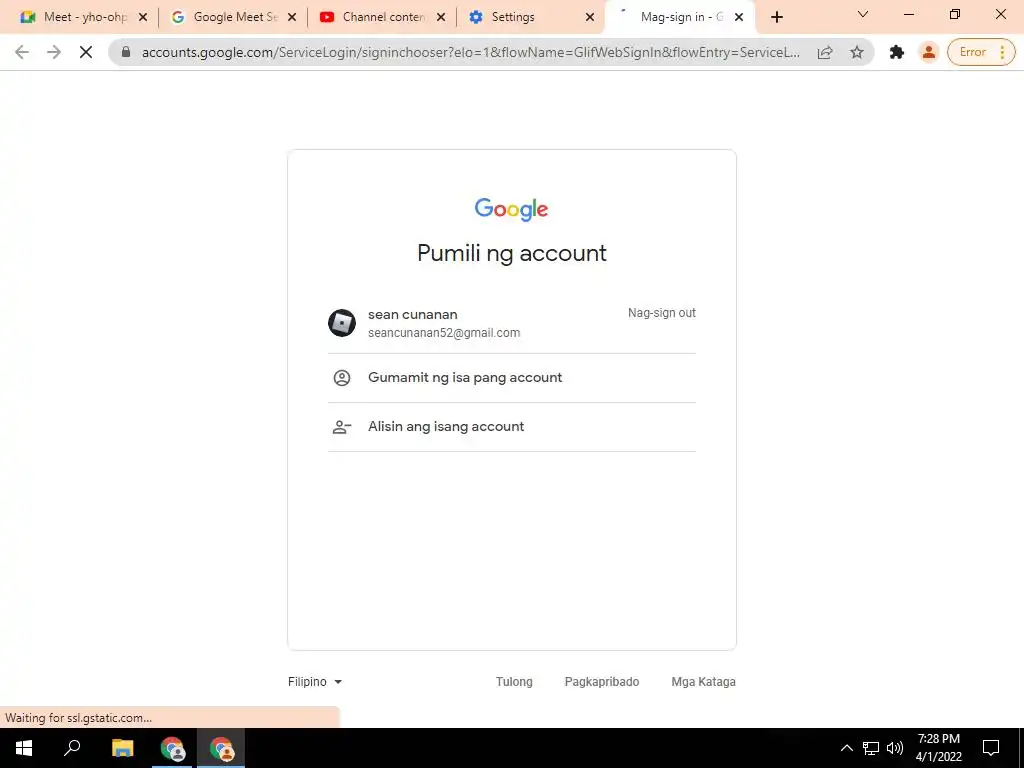
Task: Choose the sean cunanan account
Action: coord(512,323)
